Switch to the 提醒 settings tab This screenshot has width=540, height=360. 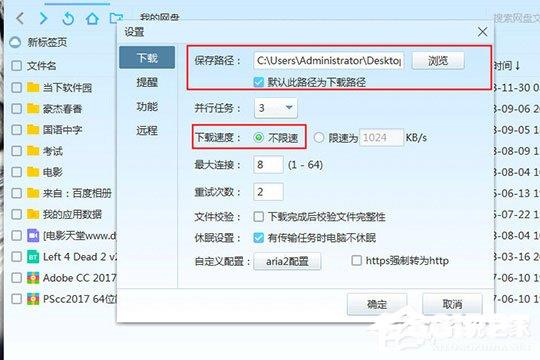147,82
